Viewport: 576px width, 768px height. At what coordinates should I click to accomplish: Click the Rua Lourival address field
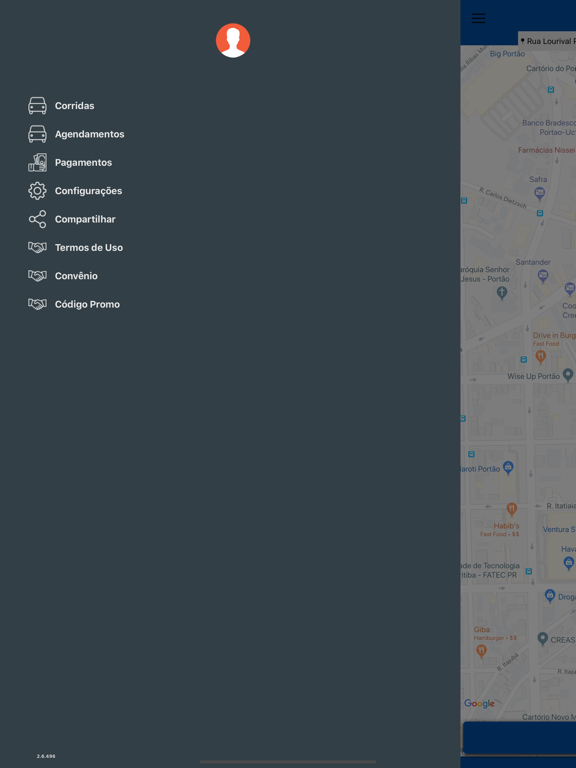click(x=547, y=41)
